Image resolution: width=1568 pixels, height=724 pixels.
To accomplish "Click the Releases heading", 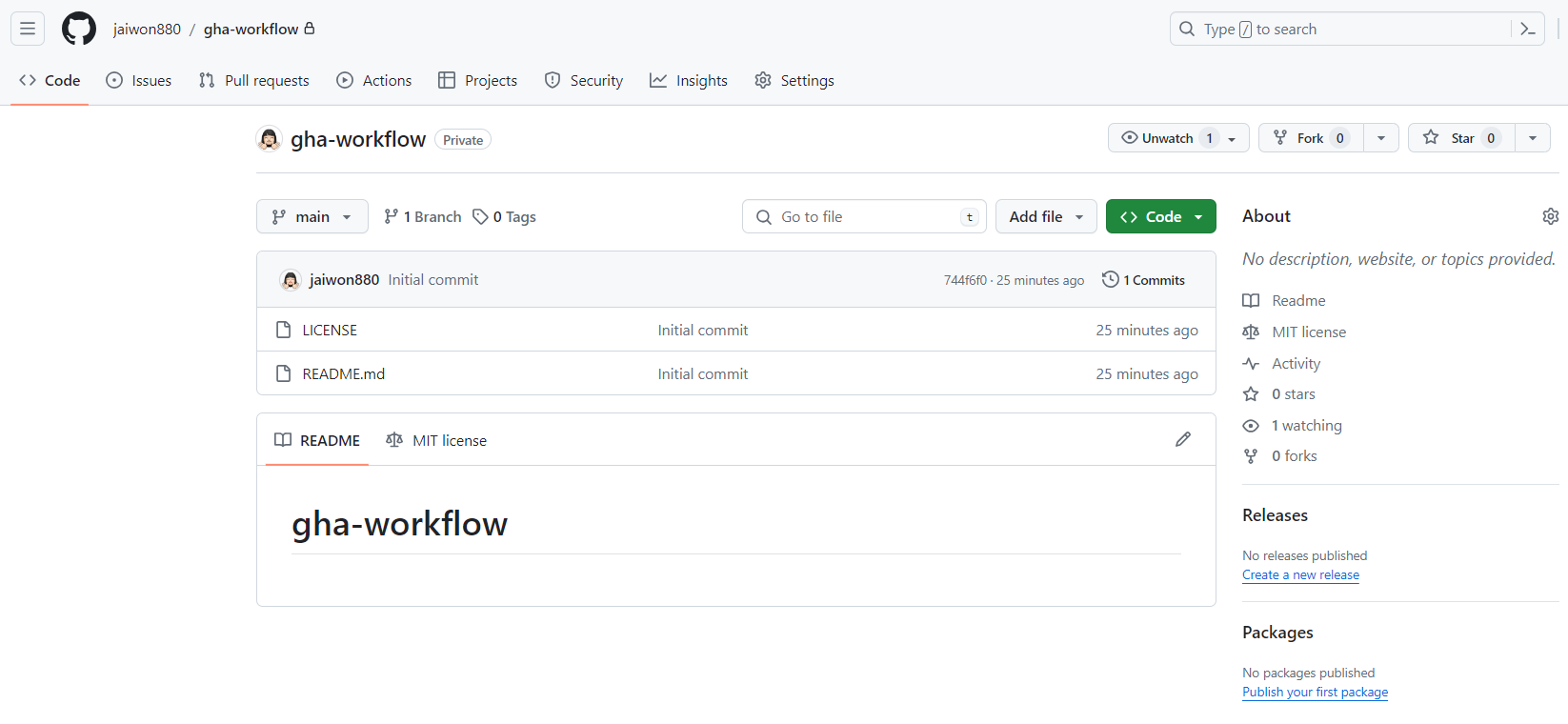I will click(1275, 515).
